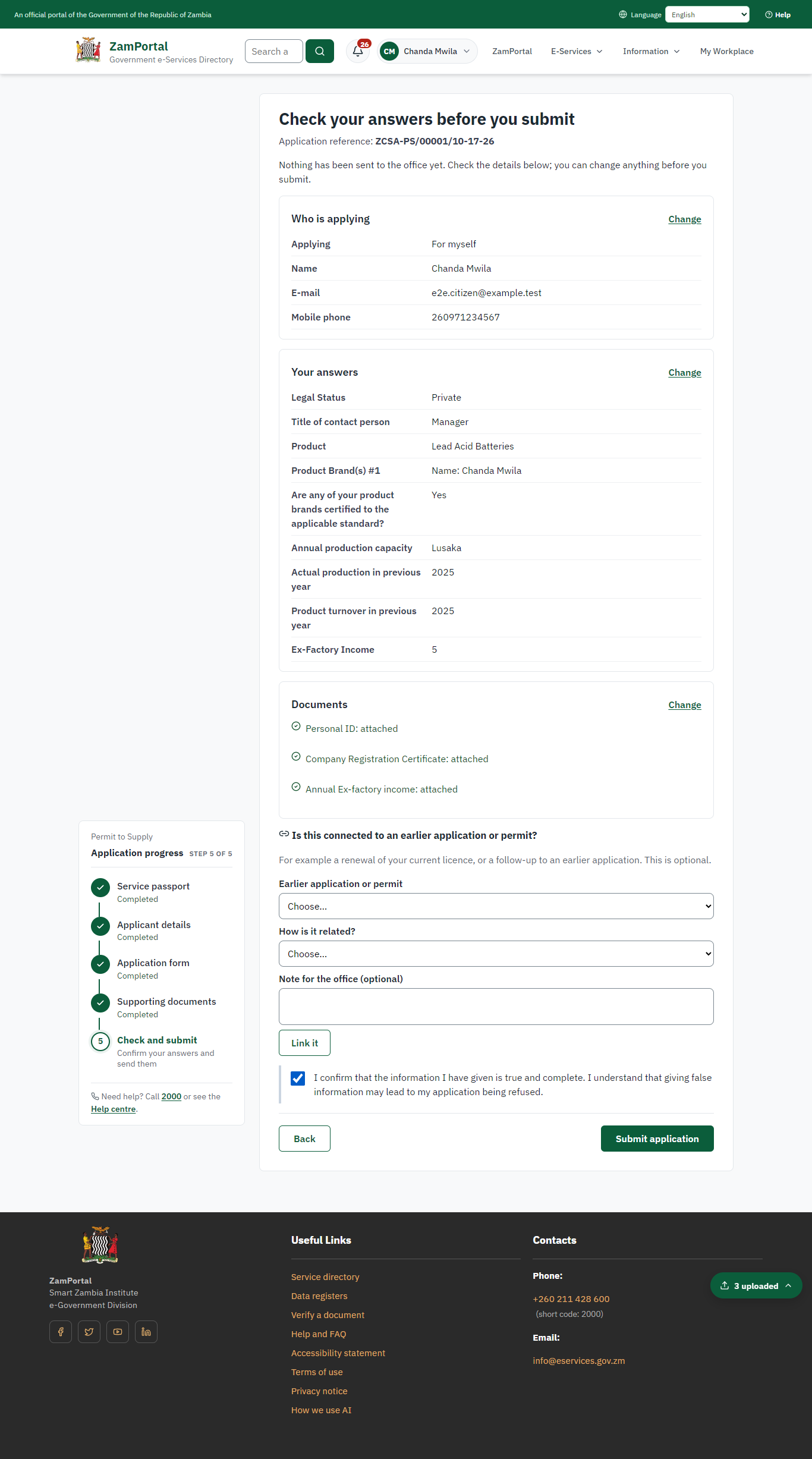Click the link chain icon beside earlier application heading
Screen dimensions: 812x1459
point(284,834)
